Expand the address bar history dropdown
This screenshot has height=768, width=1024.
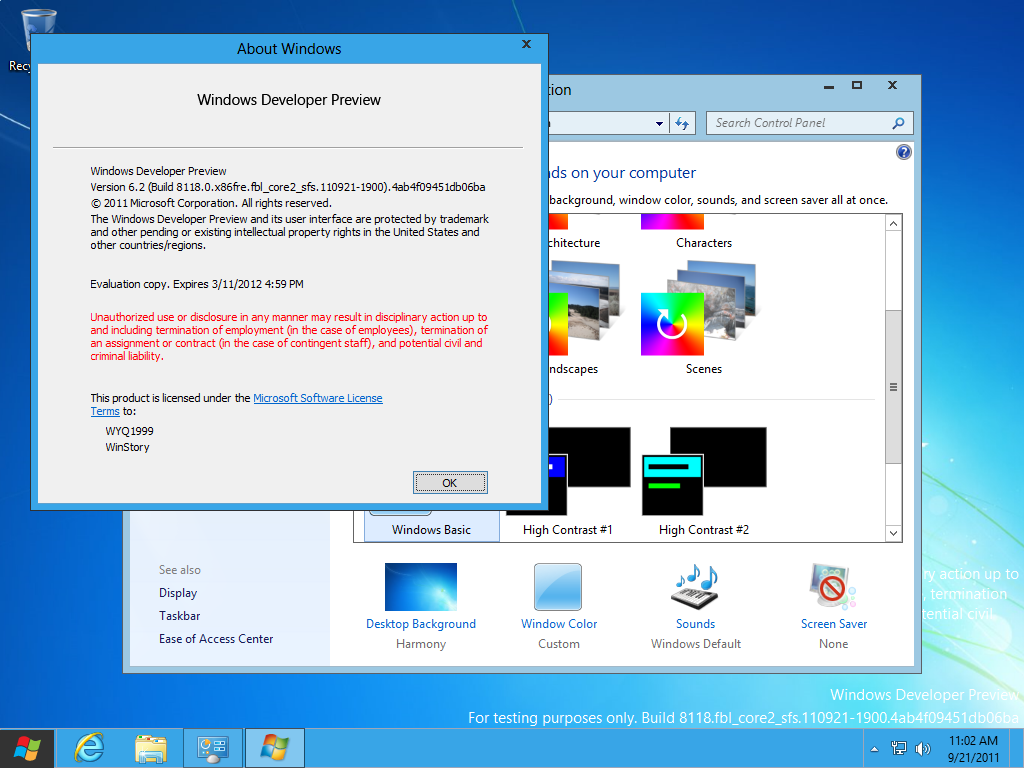[659, 123]
